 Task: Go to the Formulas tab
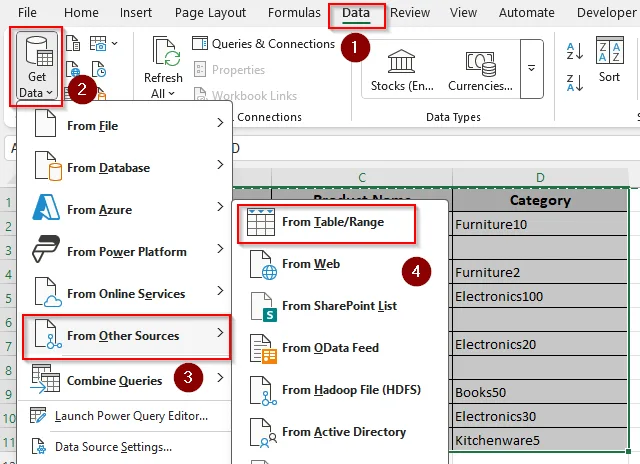click(x=294, y=13)
